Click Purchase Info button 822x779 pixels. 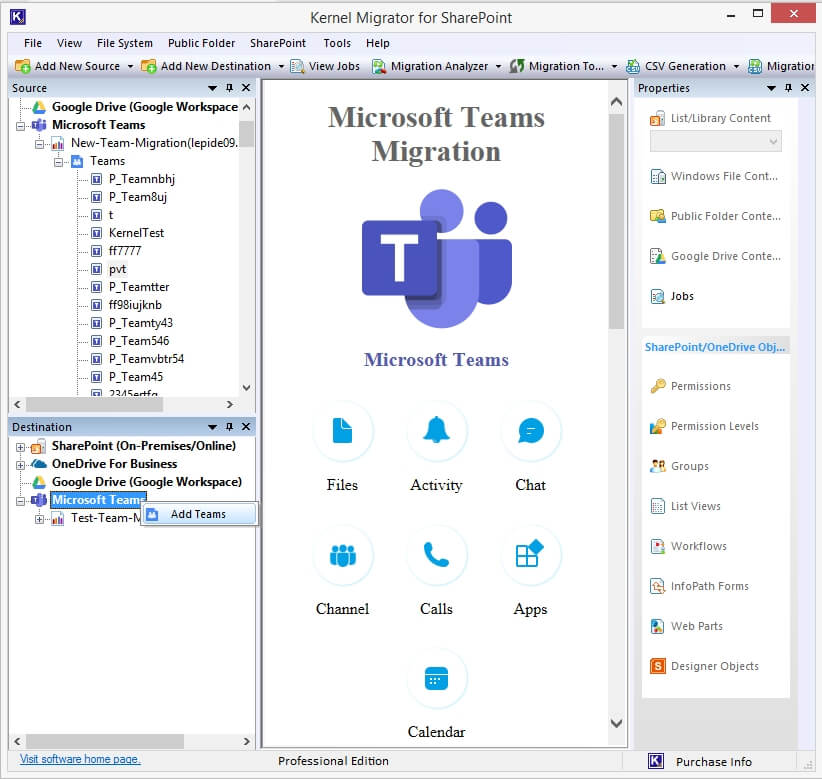(713, 761)
